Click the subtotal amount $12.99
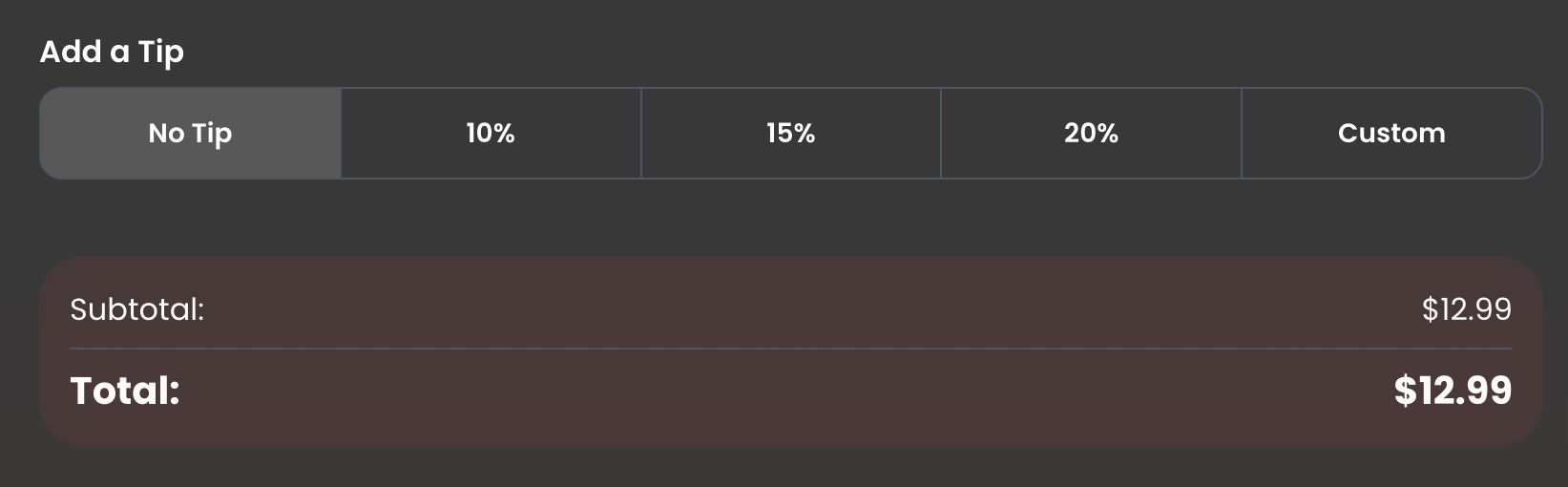This screenshot has width=1568, height=487. pos(1466,309)
